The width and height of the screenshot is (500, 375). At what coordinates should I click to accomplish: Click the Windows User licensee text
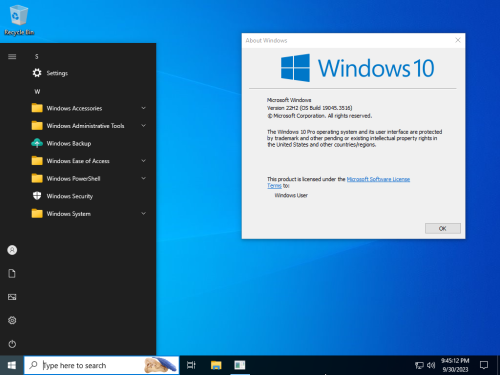click(291, 195)
